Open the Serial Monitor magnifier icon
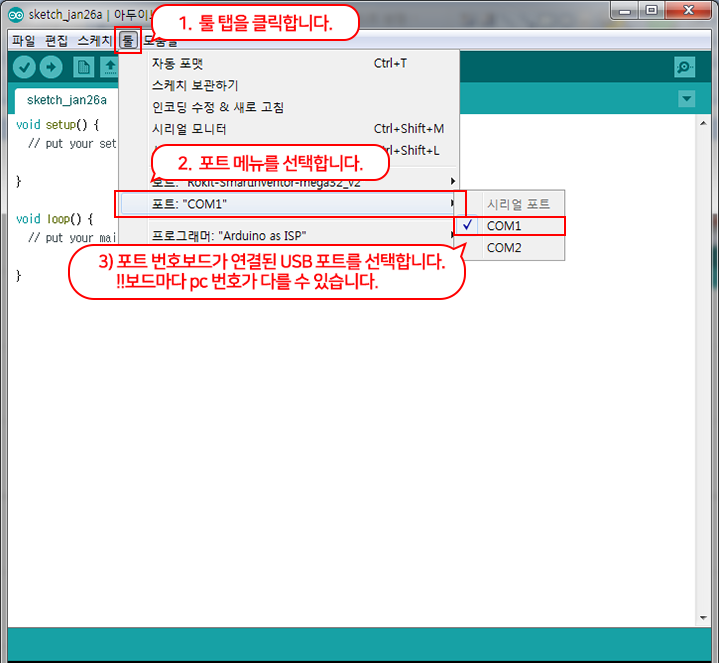The height and width of the screenshot is (663, 719). [684, 67]
